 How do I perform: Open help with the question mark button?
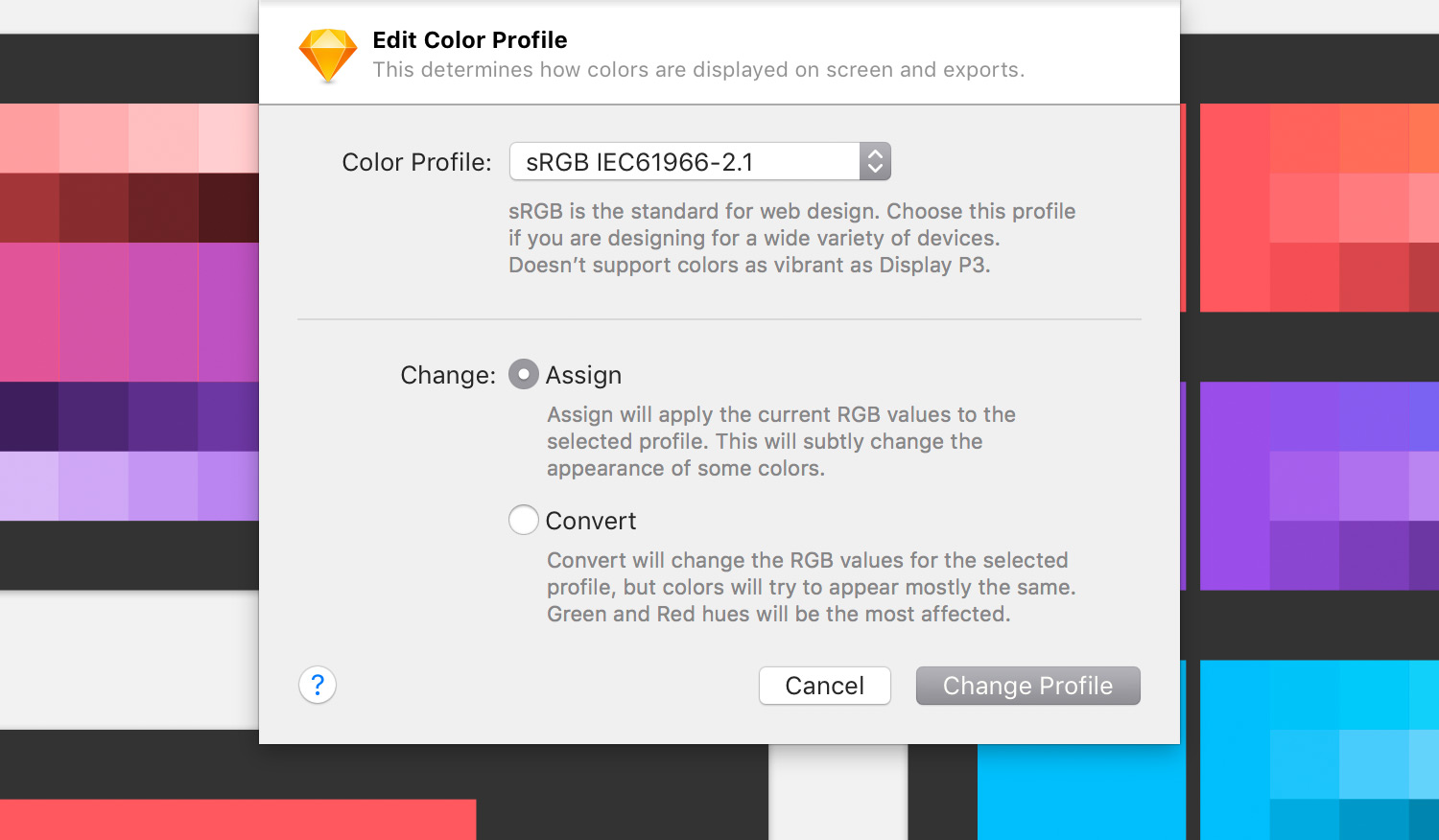[318, 685]
